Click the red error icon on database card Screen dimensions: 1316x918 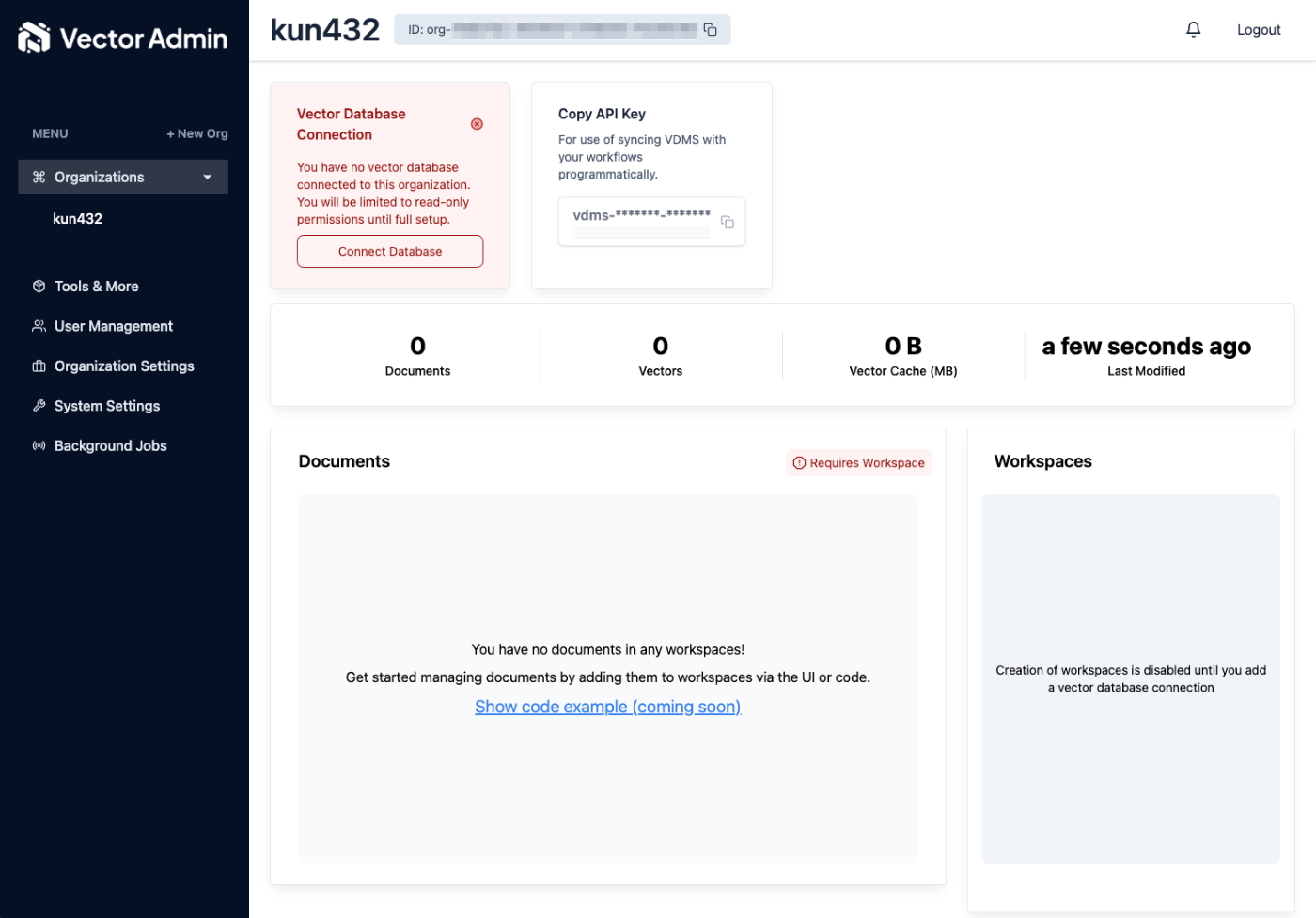(477, 124)
